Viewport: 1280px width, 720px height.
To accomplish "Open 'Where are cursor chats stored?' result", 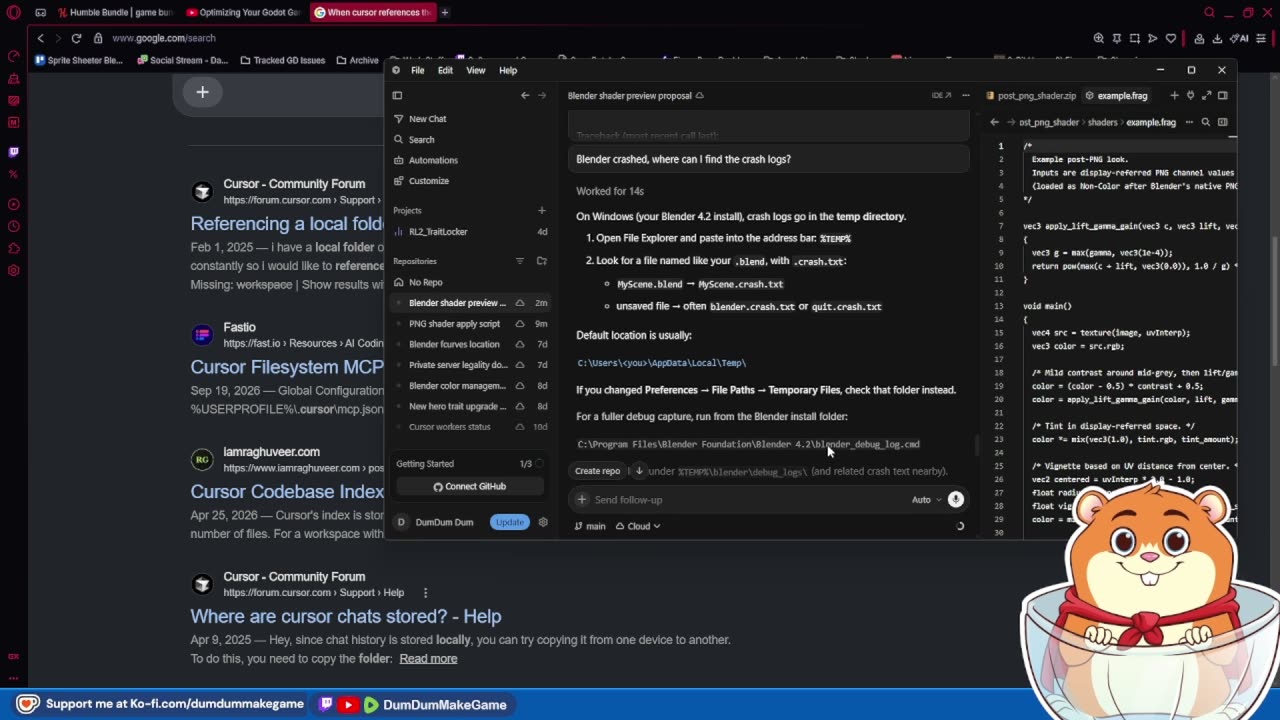I will coord(346,616).
